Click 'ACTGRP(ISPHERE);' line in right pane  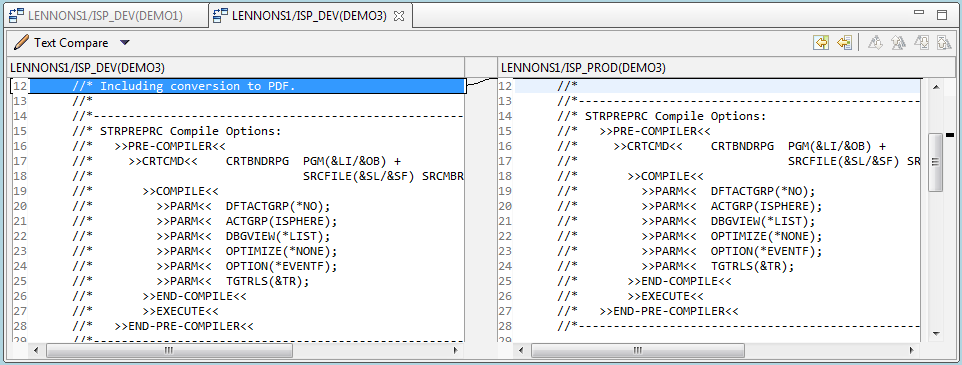coord(766,206)
